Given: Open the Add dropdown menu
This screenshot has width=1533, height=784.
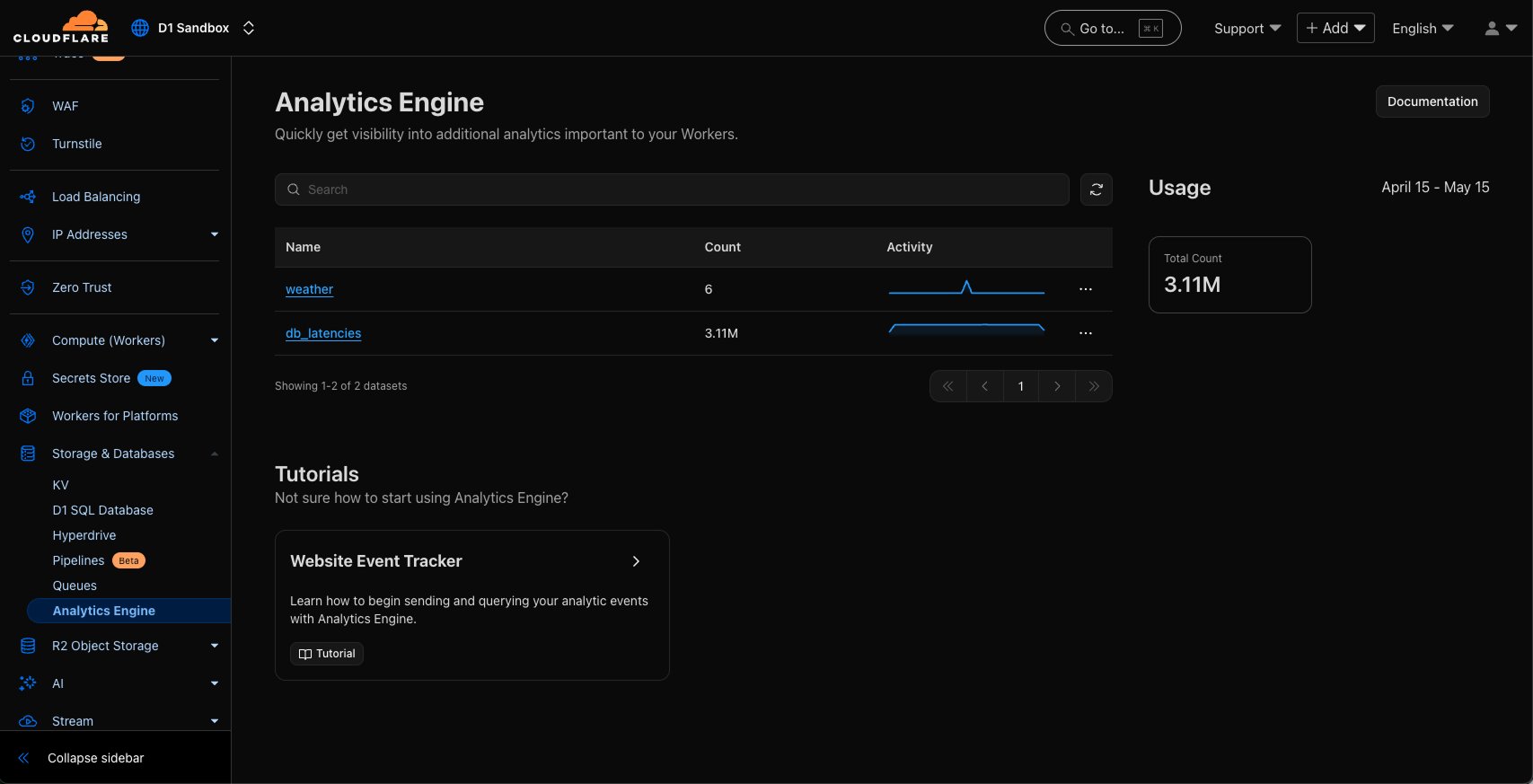Looking at the screenshot, I should [x=1335, y=28].
